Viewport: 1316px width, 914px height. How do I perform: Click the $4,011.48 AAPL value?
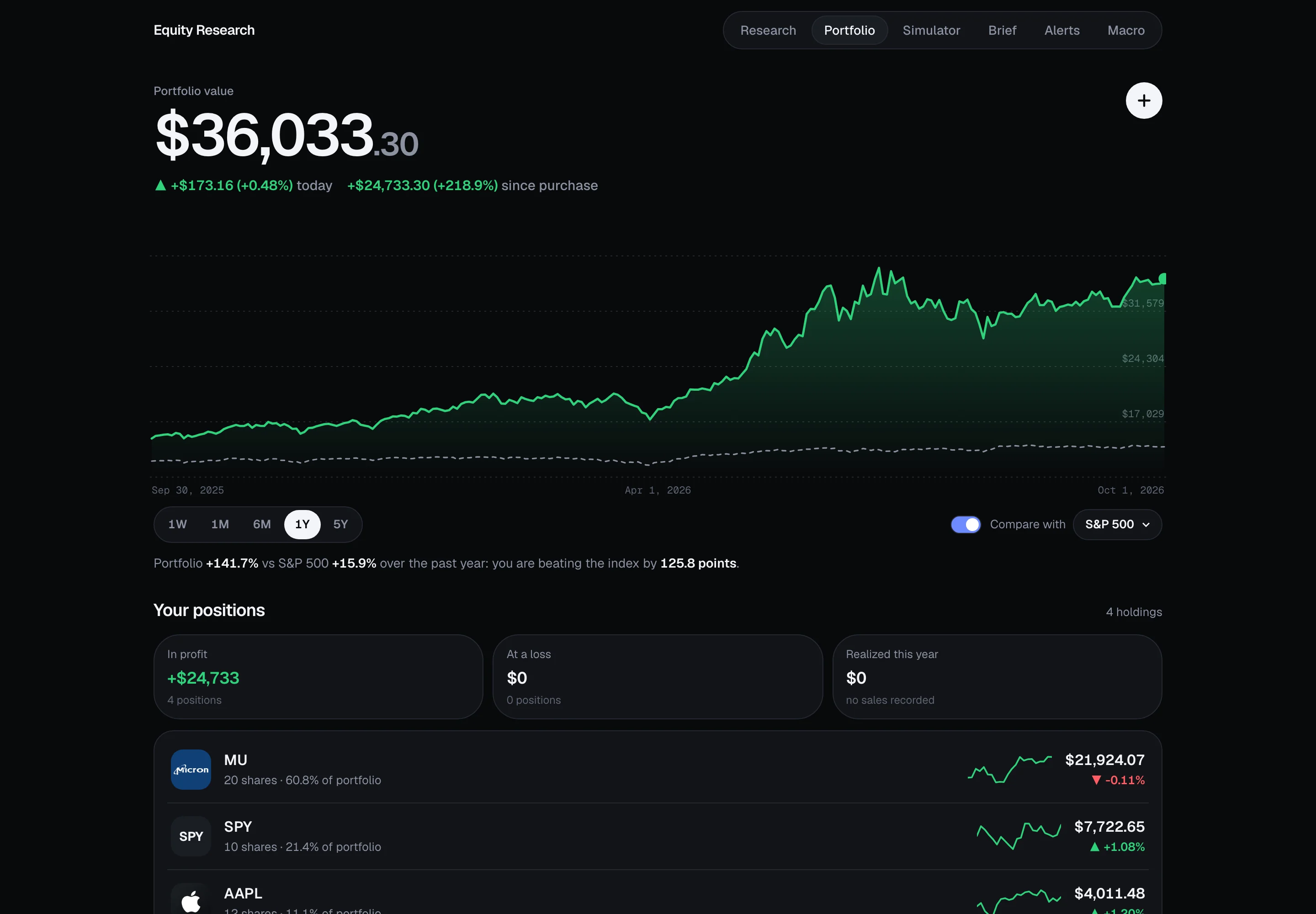pyautogui.click(x=1109, y=893)
